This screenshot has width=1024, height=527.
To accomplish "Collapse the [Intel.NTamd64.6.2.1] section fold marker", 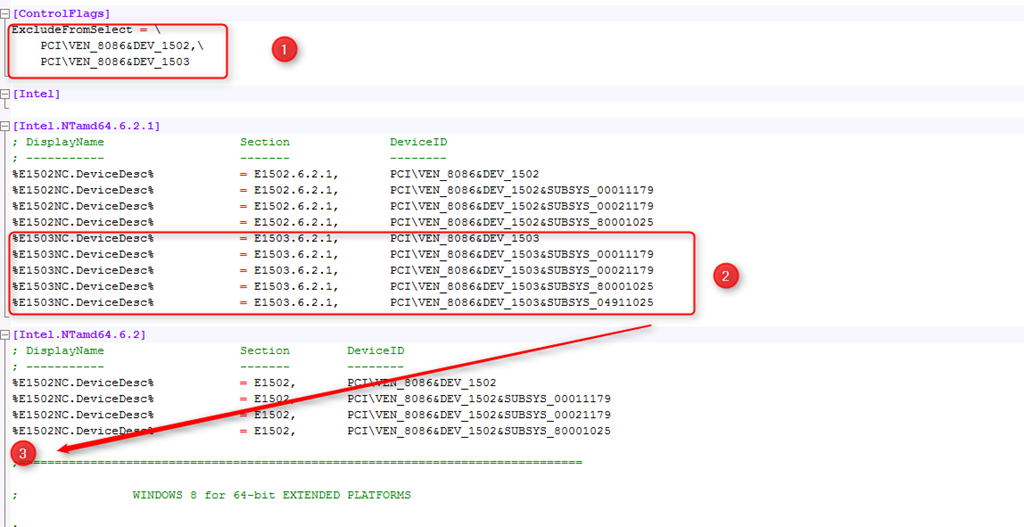I will pyautogui.click(x=5, y=126).
